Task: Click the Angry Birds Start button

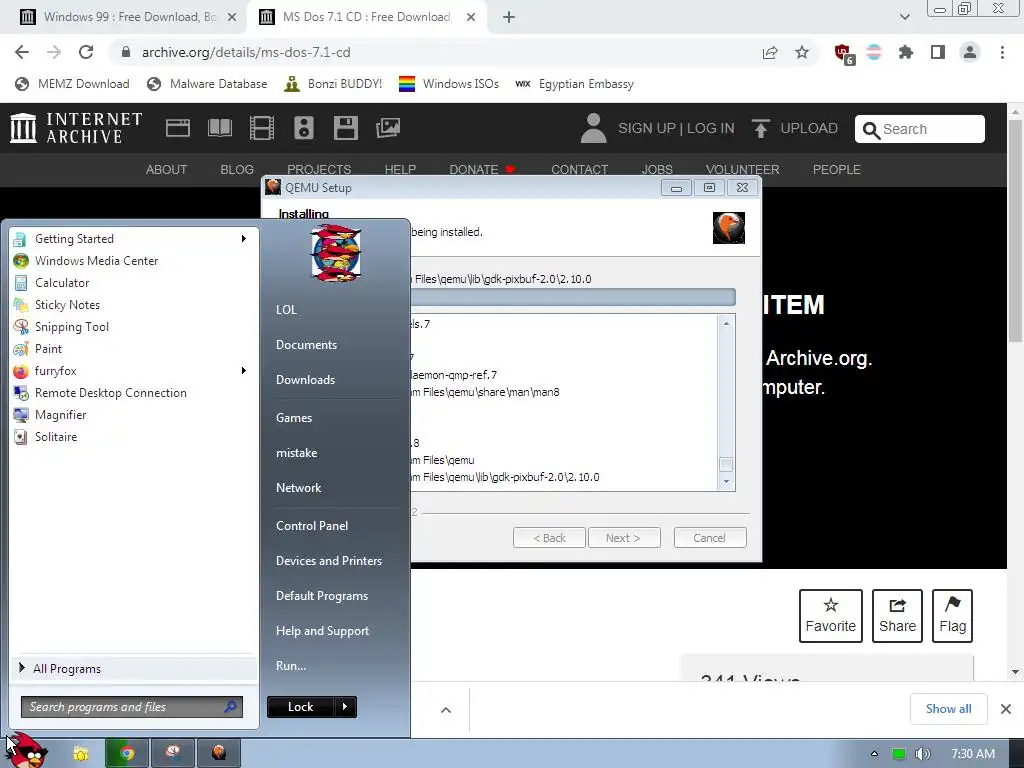Action: (x=27, y=751)
